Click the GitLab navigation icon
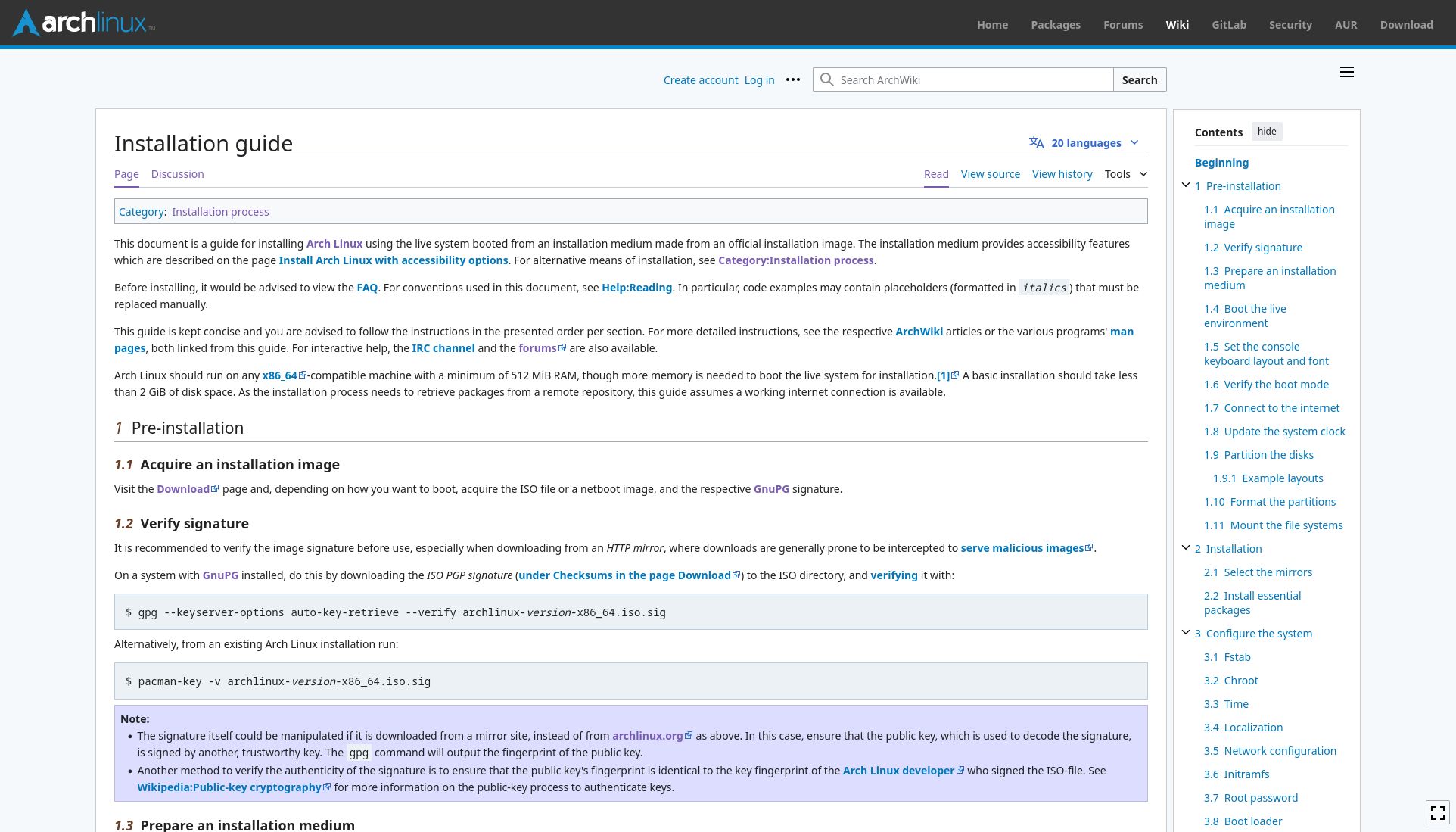 1229,24
